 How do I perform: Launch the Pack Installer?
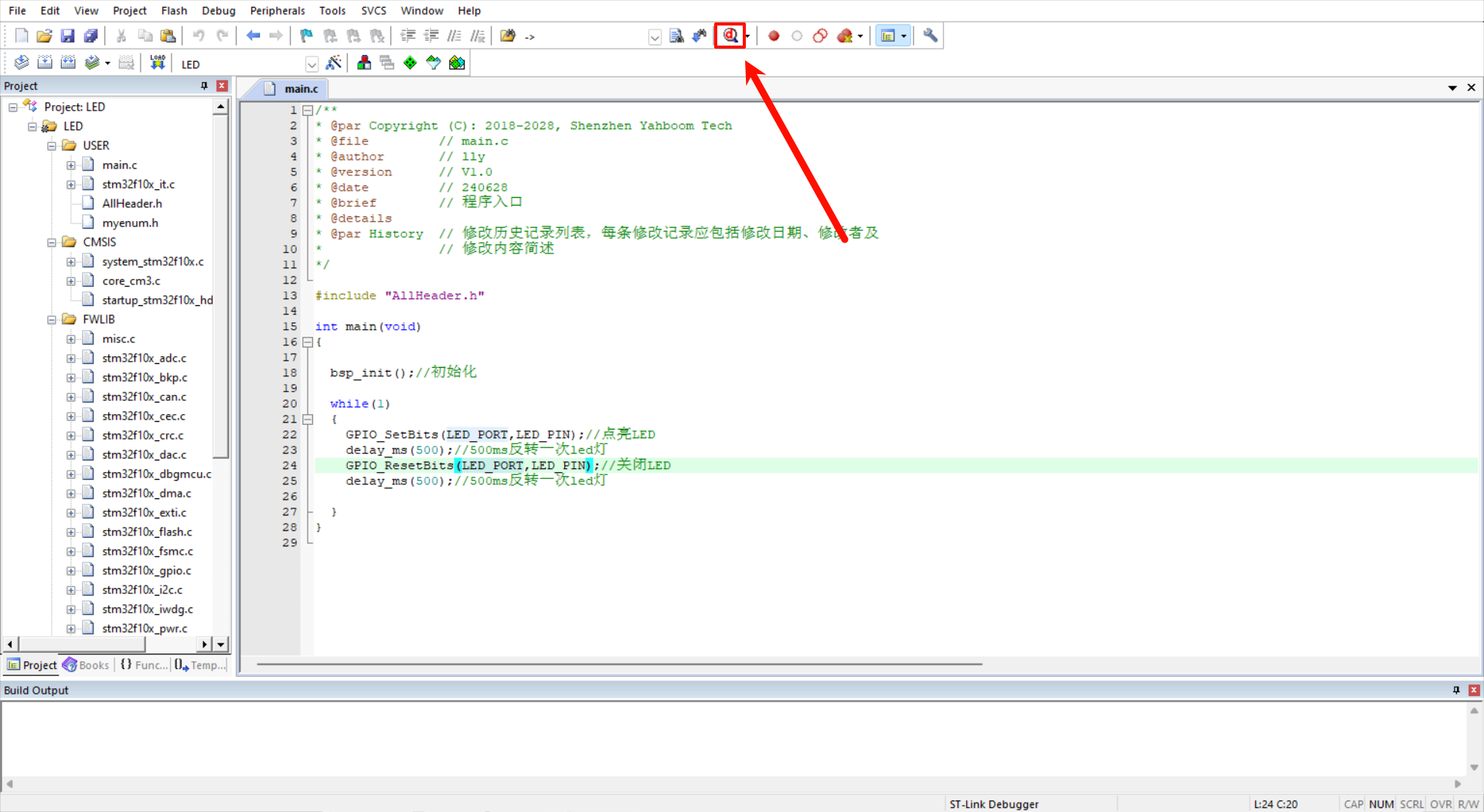point(457,63)
